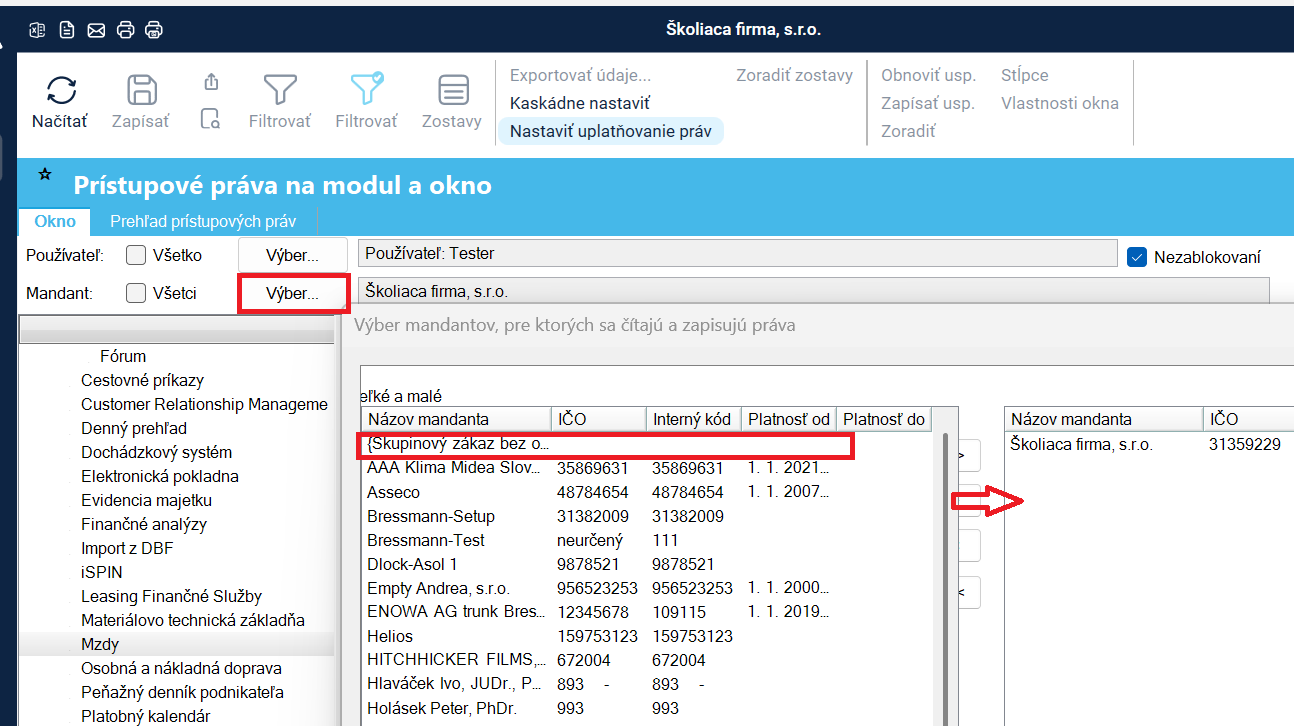Select the Asseco mandant row

[647, 492]
